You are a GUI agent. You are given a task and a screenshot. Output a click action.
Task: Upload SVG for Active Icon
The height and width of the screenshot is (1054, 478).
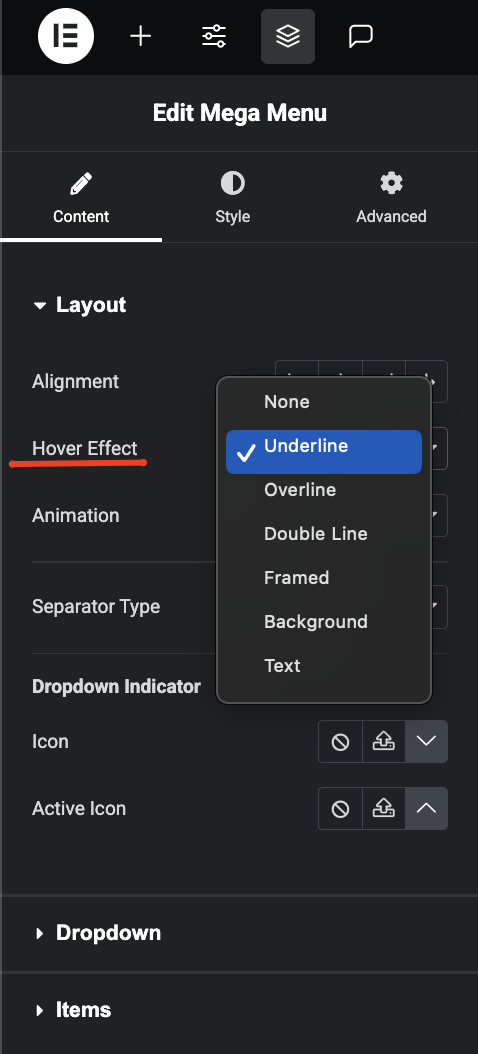[384, 809]
